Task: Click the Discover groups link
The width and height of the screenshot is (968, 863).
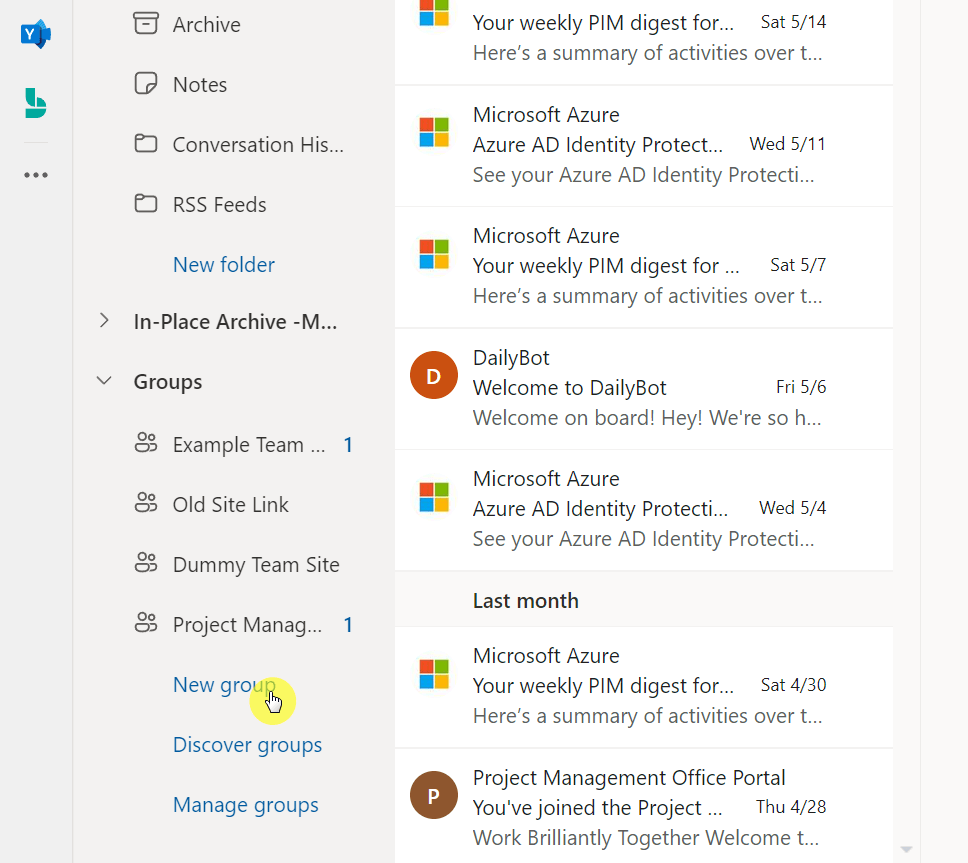Action: point(247,744)
